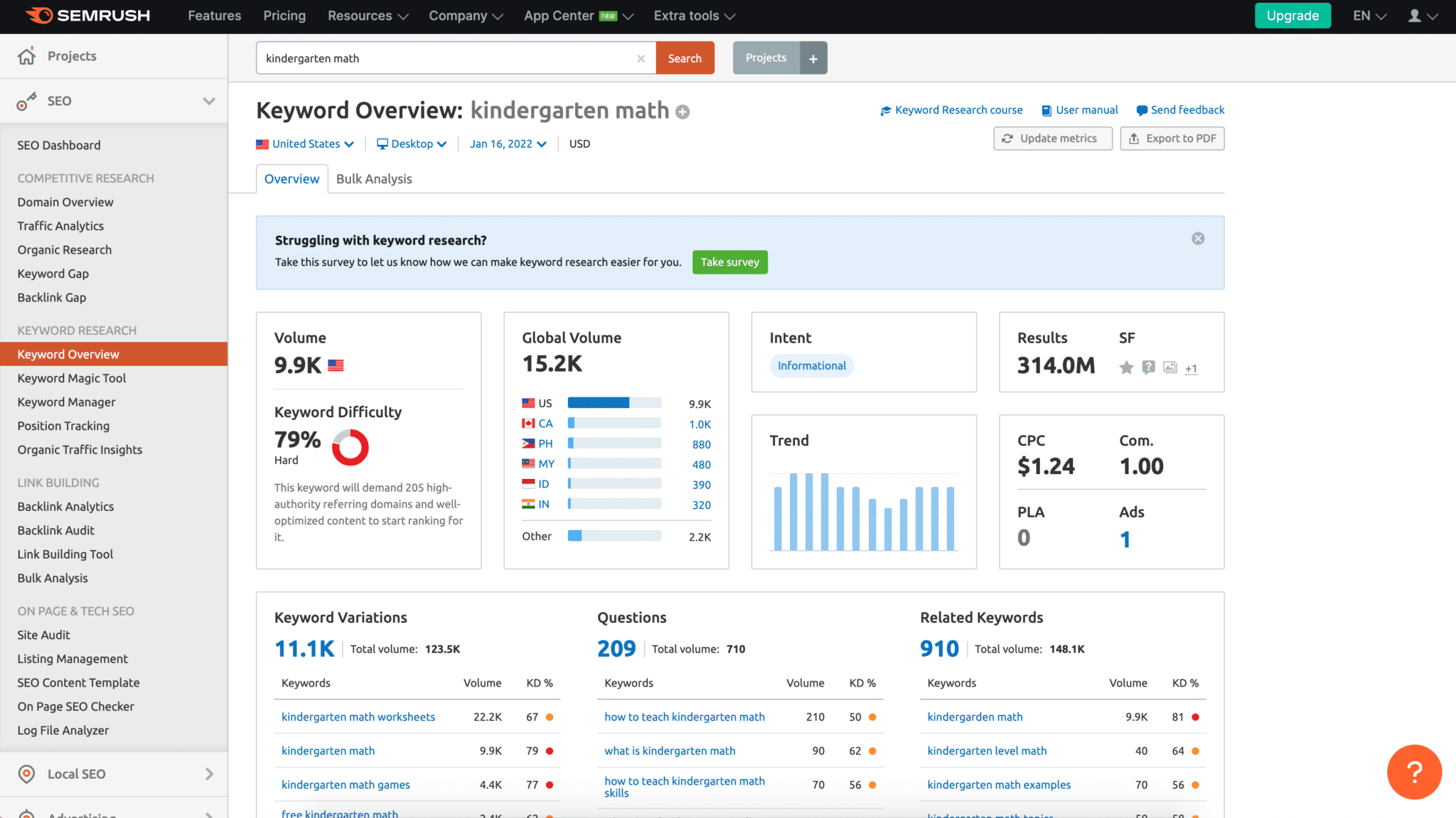Click the 11.1K keyword variations count

pyautogui.click(x=304, y=649)
